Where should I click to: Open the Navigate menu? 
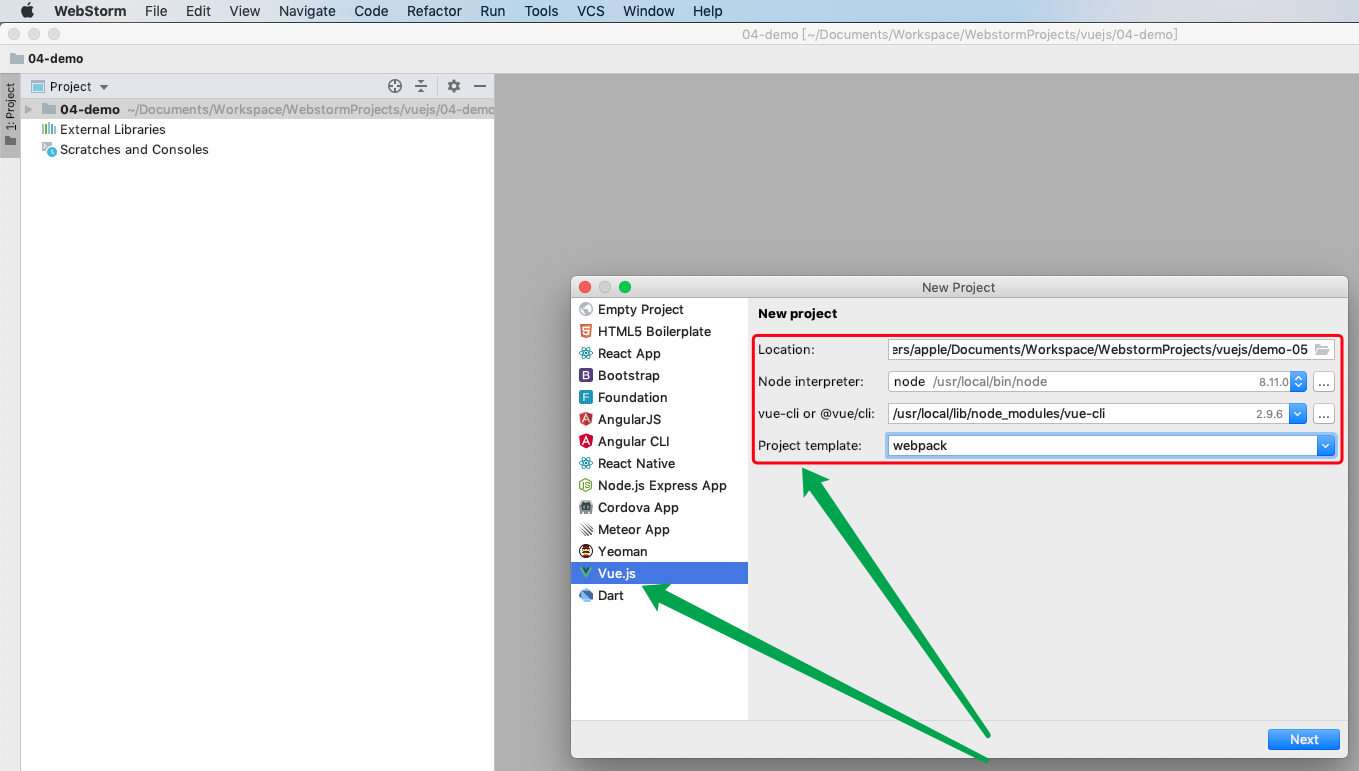point(307,11)
